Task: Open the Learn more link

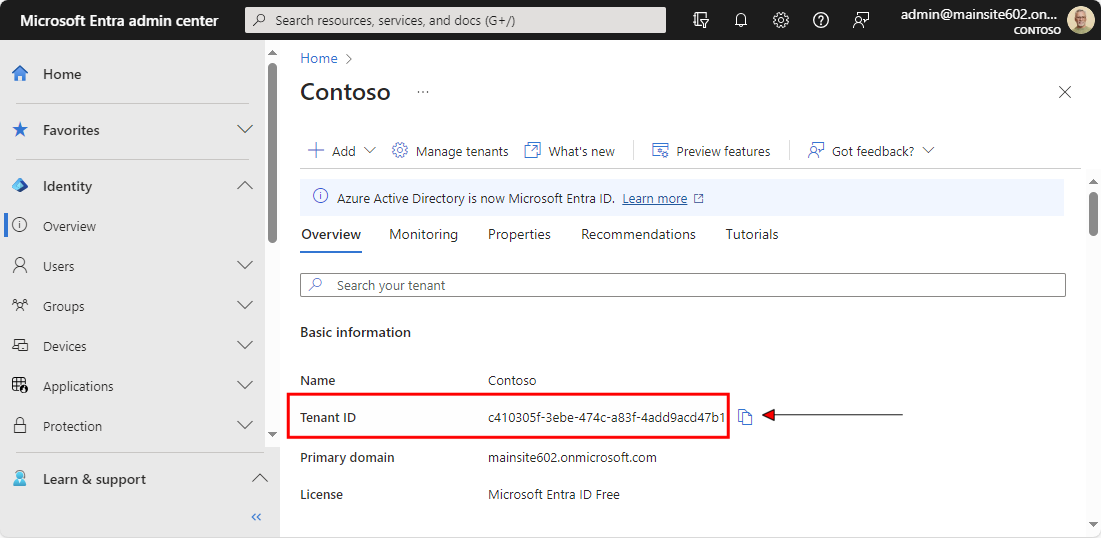Action: point(654,199)
